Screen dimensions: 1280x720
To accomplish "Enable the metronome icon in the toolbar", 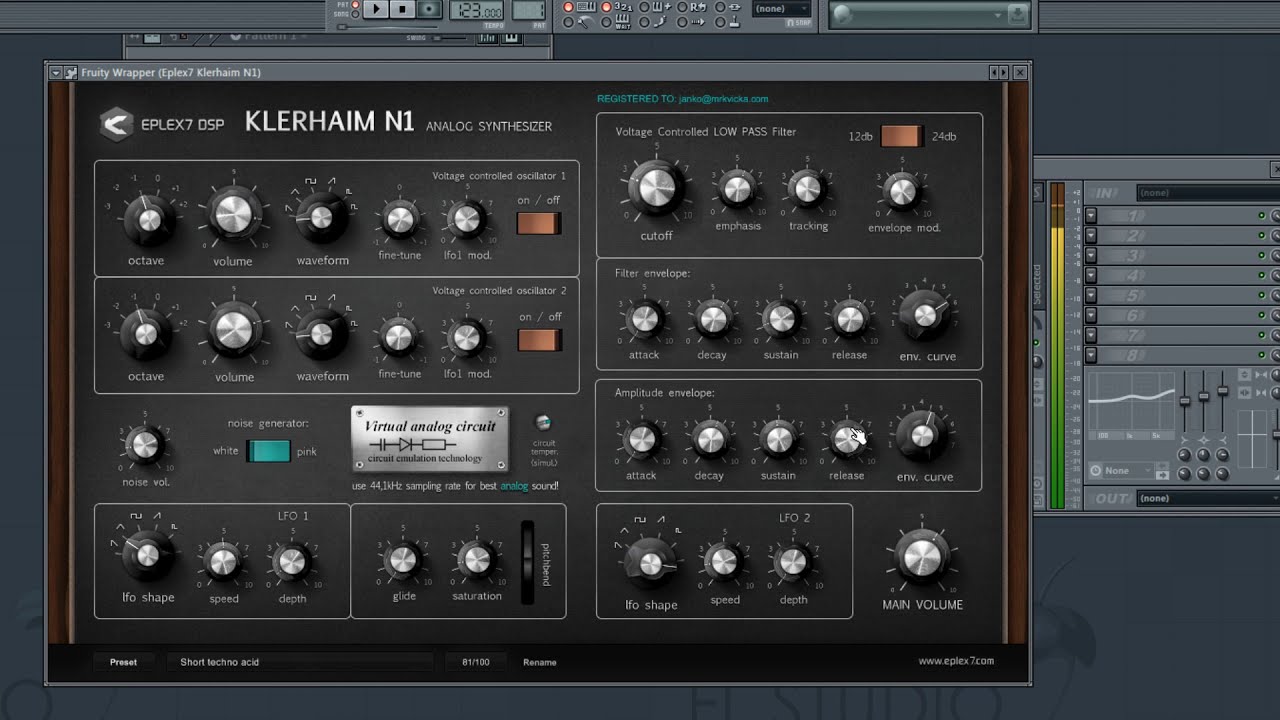I will (586, 22).
